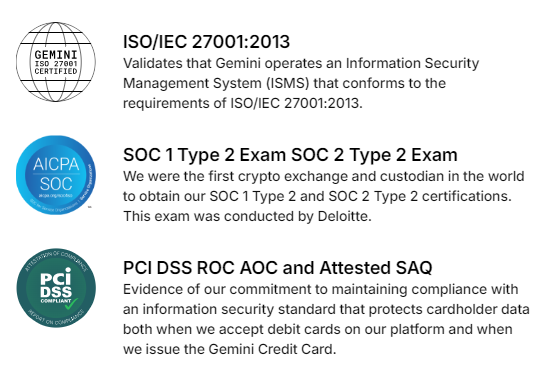Click the 'Information Security' text in the ISO description

tap(412, 63)
